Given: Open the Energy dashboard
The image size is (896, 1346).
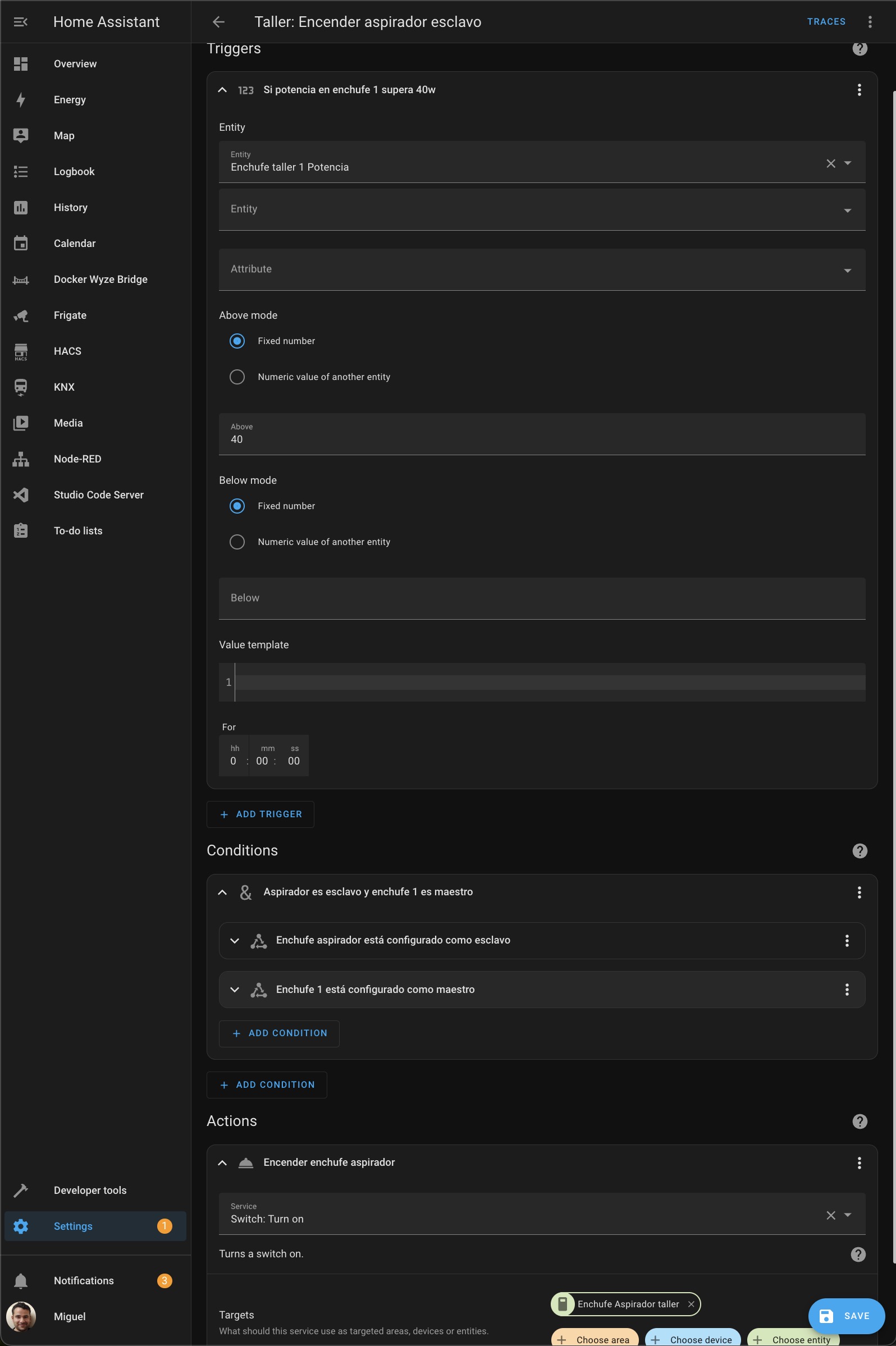Looking at the screenshot, I should [95, 100].
